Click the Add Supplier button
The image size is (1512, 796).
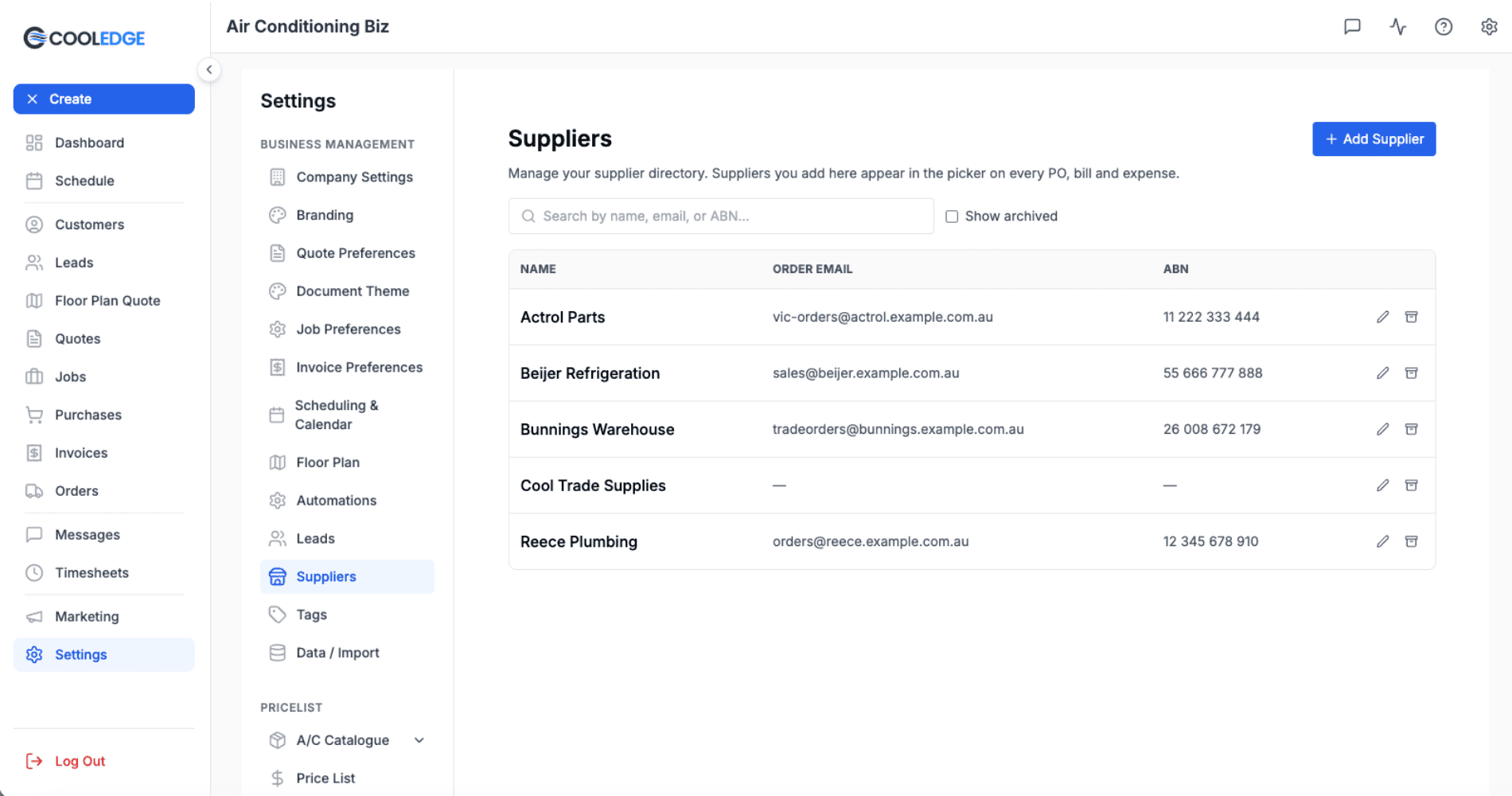pos(1374,139)
